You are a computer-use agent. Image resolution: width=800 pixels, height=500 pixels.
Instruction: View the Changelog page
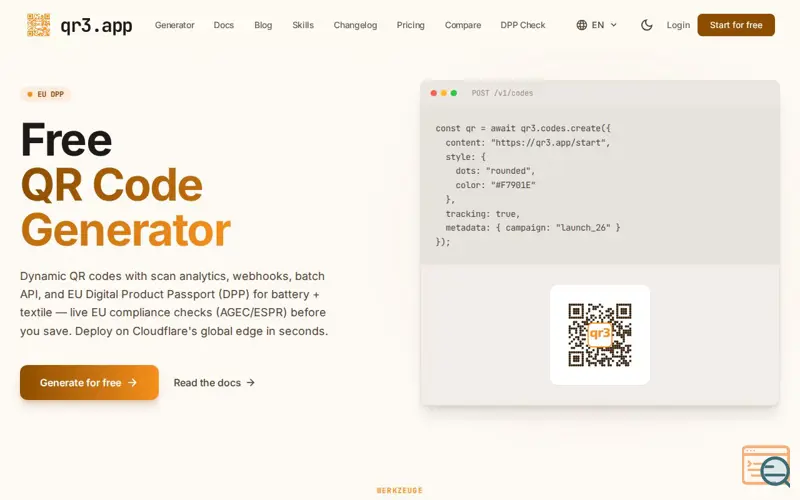(x=355, y=25)
